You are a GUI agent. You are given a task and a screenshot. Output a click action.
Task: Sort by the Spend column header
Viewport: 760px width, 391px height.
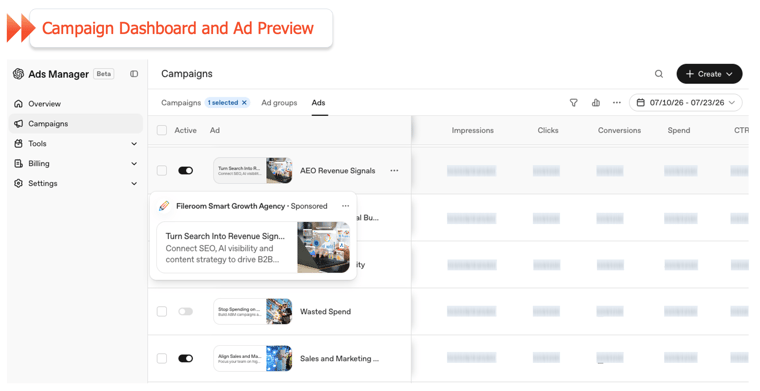[679, 130]
